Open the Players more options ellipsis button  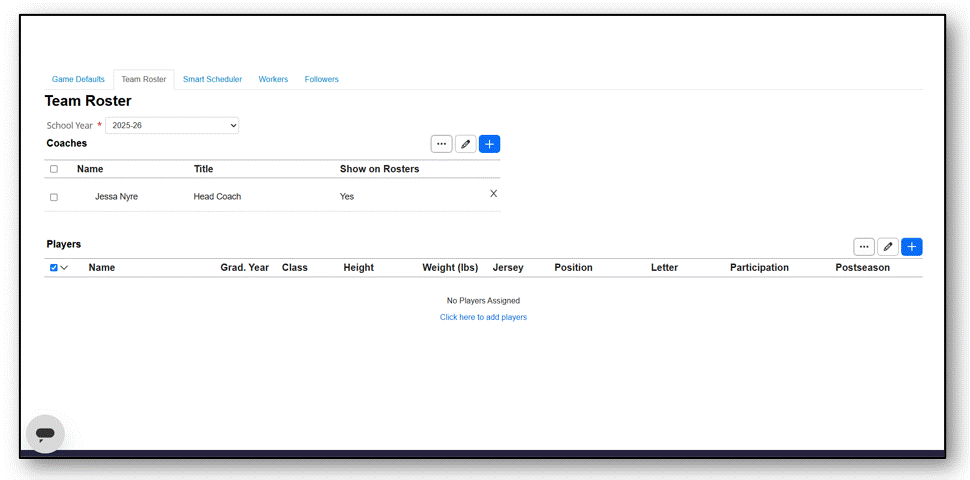864,247
